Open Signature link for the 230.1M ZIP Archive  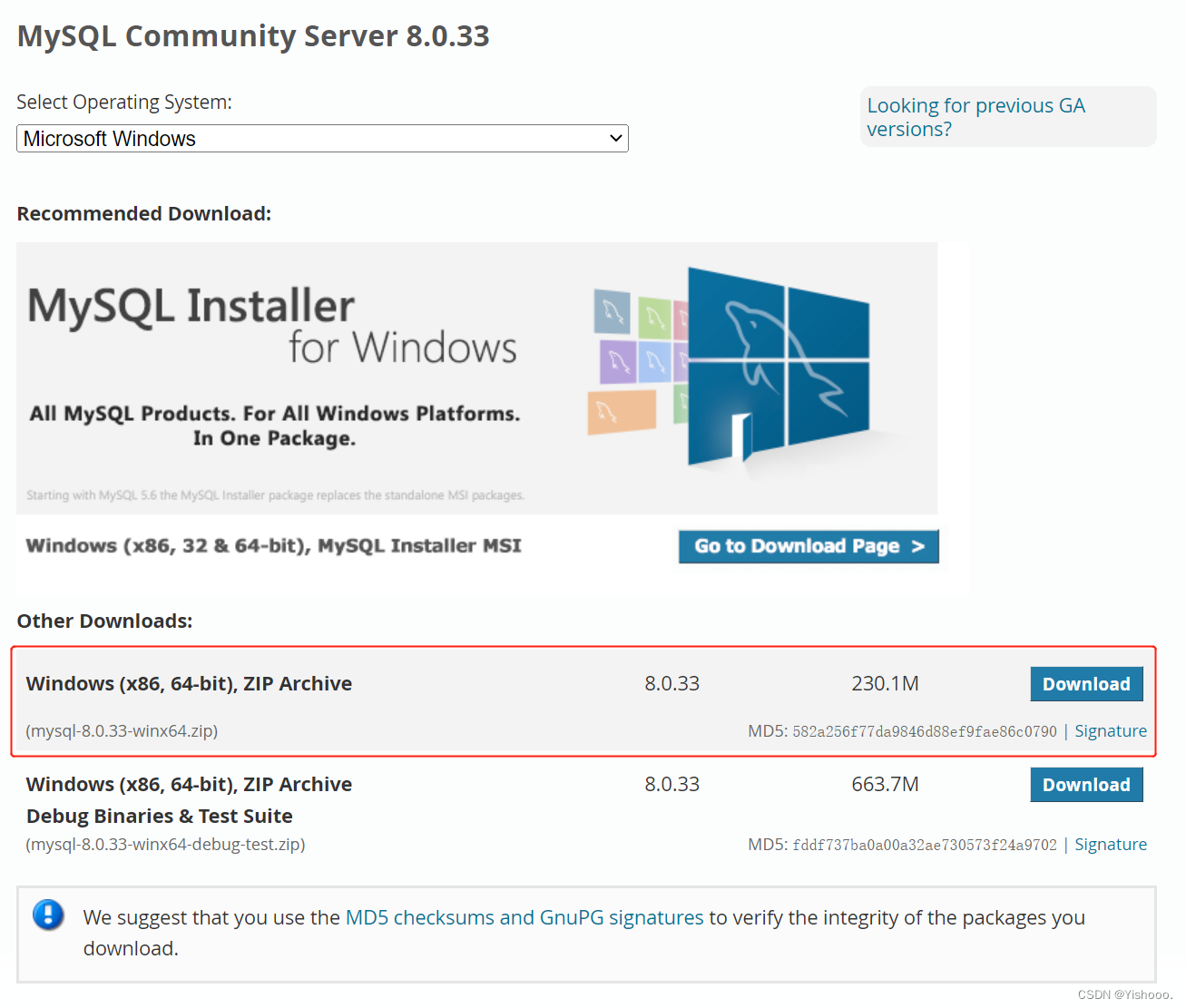pos(1111,731)
